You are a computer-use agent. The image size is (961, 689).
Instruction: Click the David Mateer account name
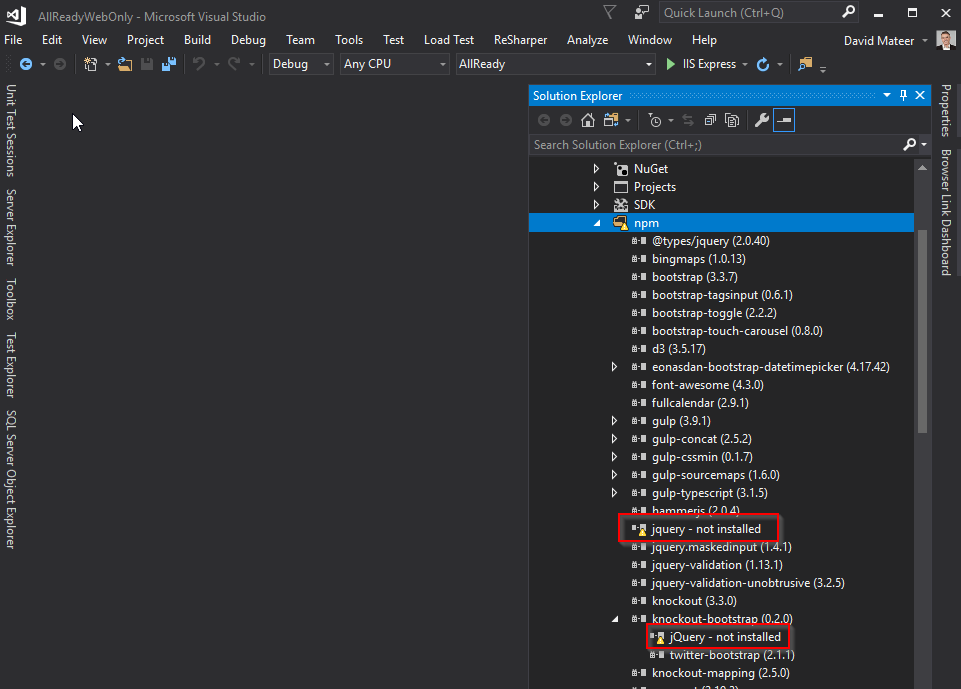tap(879, 40)
